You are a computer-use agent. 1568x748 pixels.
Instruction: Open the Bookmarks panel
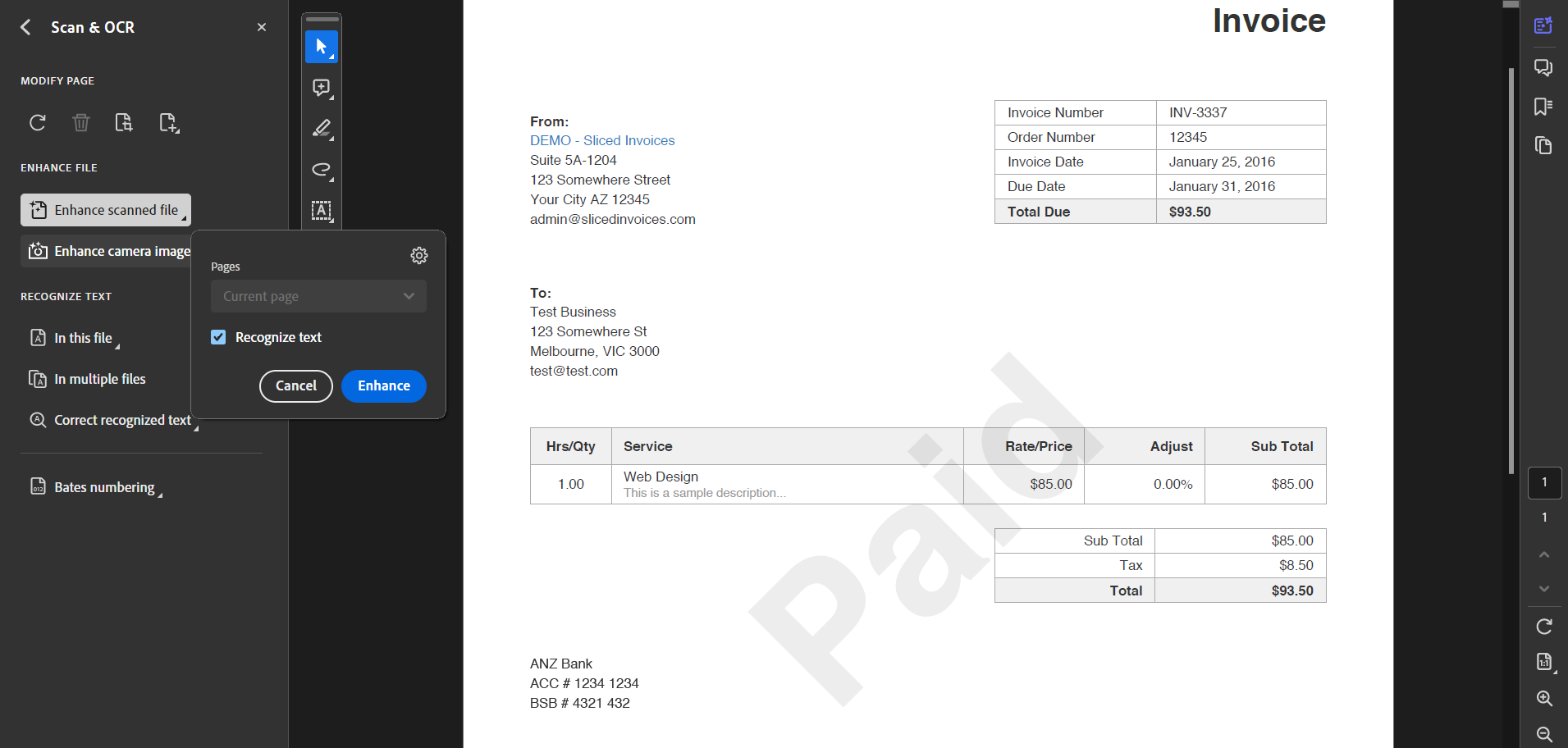pyautogui.click(x=1543, y=106)
